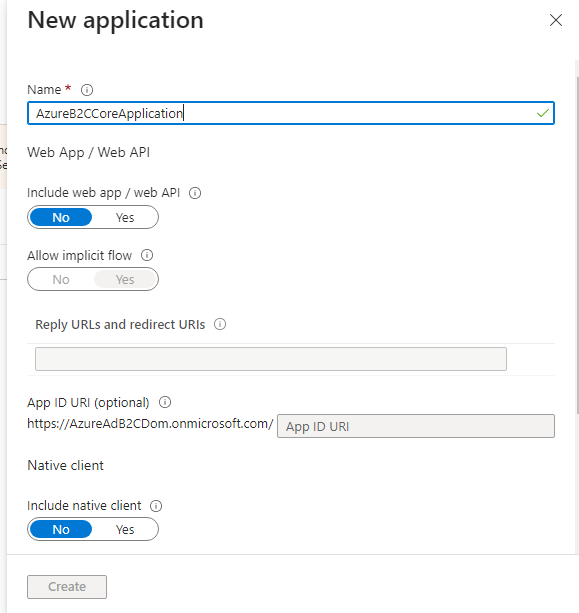Click info icon beside Reply URLs and redirect URIs
The width and height of the screenshot is (579, 613).
point(220,324)
